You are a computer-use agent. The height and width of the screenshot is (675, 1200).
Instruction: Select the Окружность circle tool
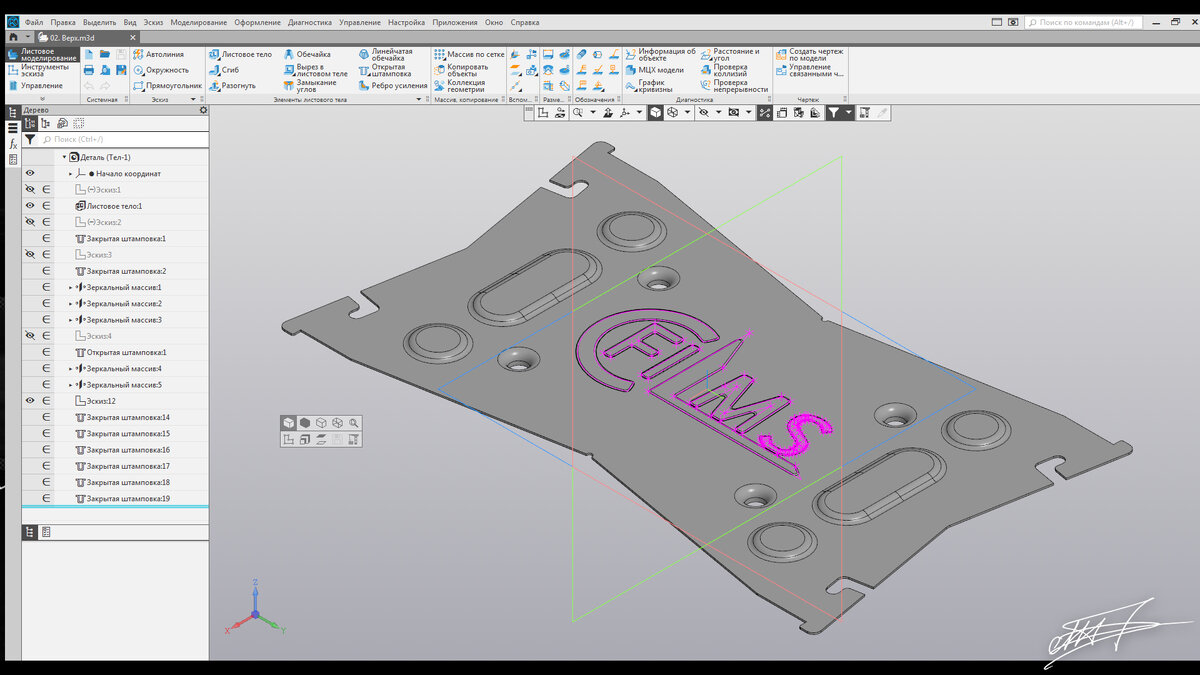[x=160, y=70]
